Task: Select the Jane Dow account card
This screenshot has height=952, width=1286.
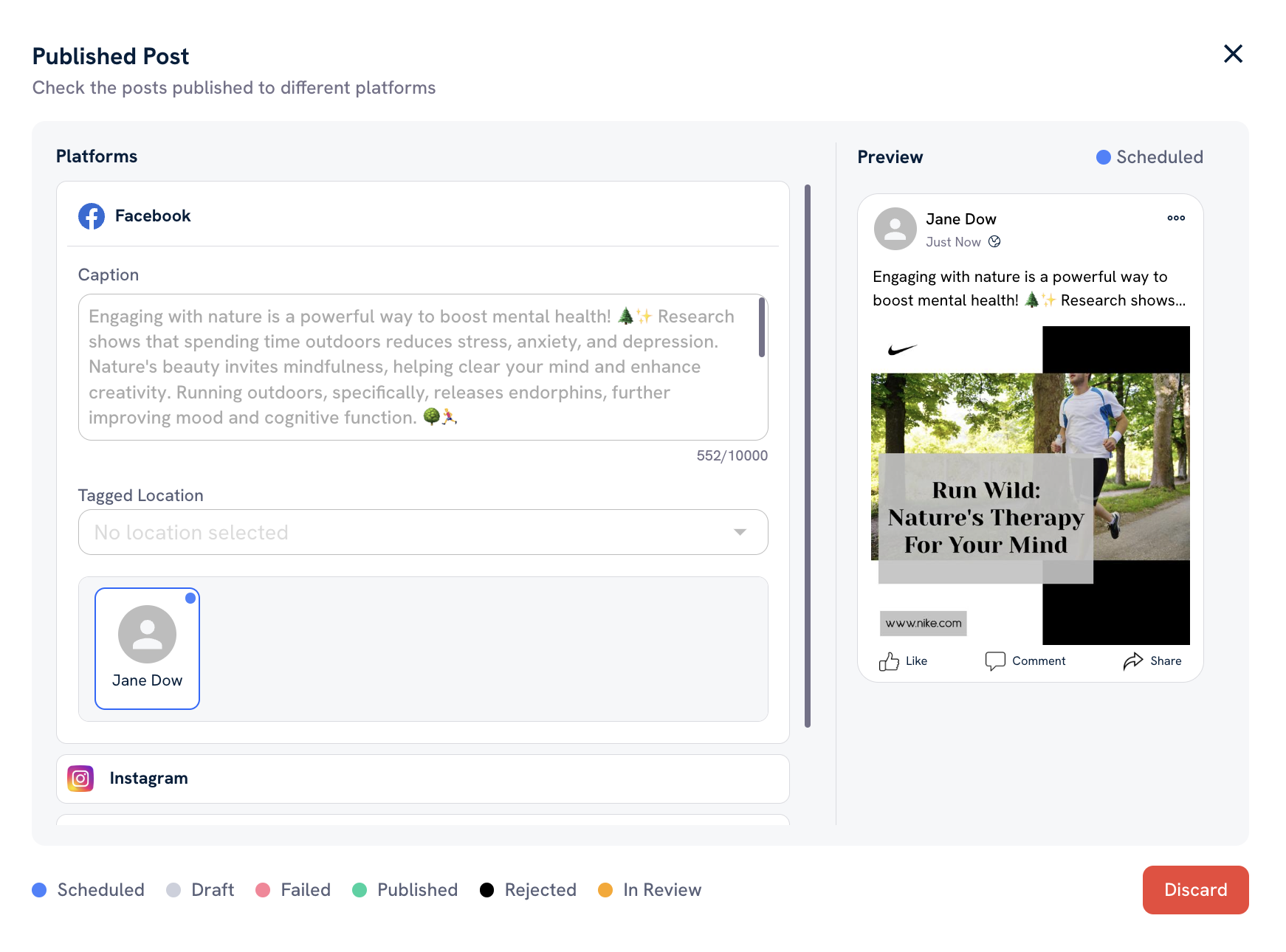Action: (147, 649)
